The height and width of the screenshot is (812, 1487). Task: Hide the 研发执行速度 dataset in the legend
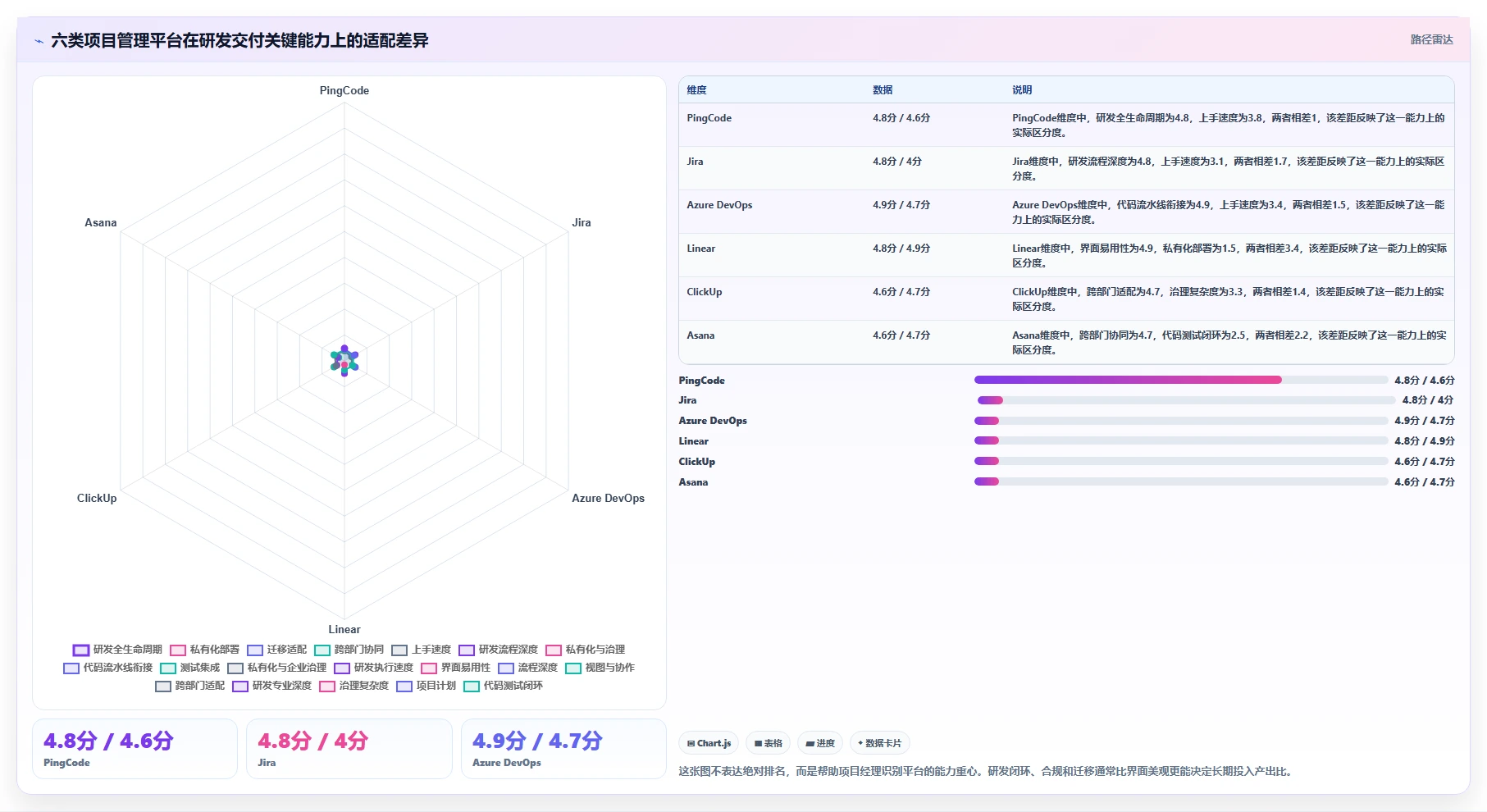click(373, 668)
